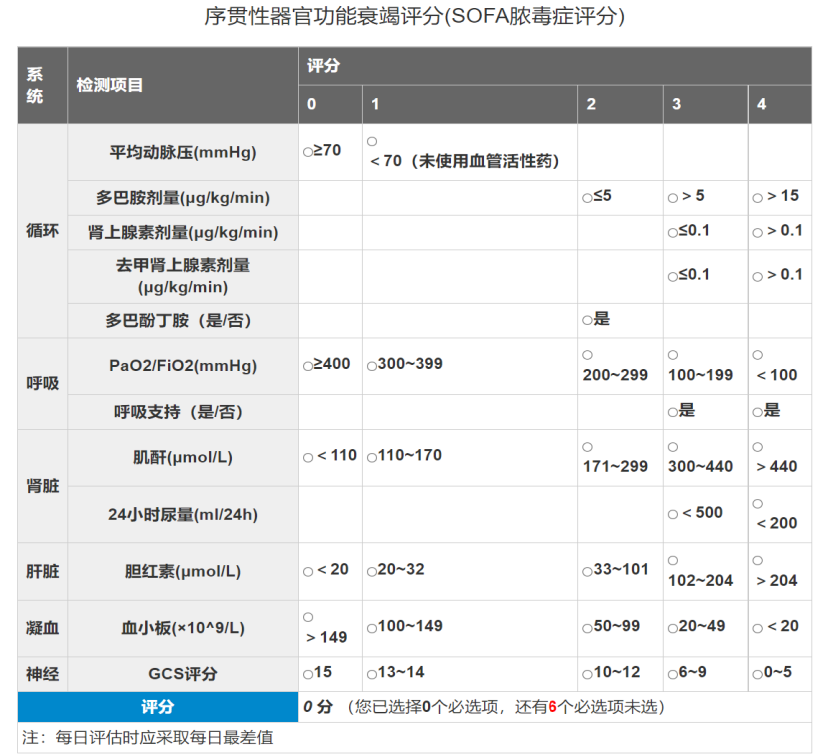Screen dimensions: 829x754
Task: Choose creatinine 300~440 radio button
Action: click(x=673, y=447)
